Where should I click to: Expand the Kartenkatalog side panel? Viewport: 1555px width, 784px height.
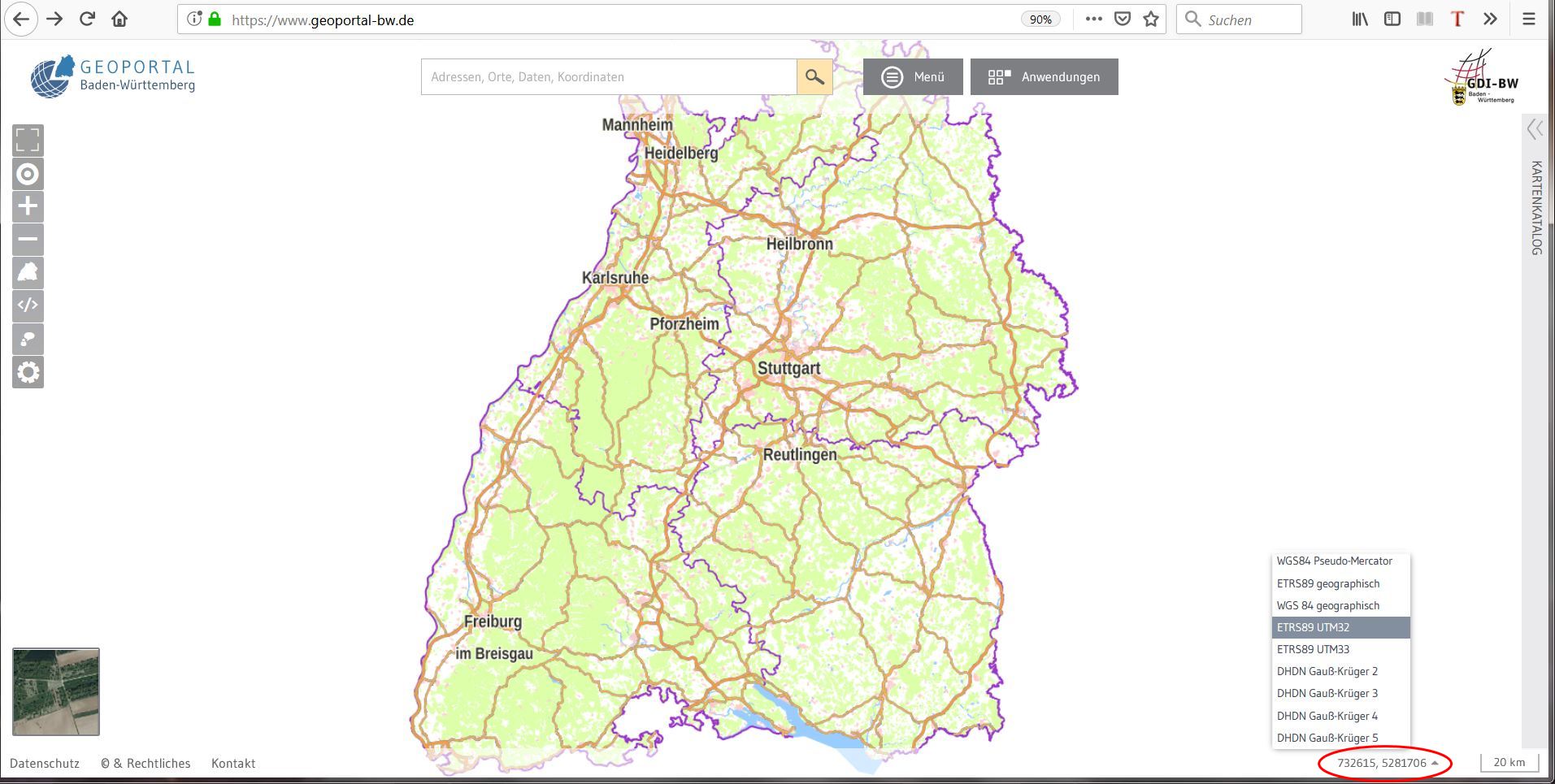pos(1535,129)
